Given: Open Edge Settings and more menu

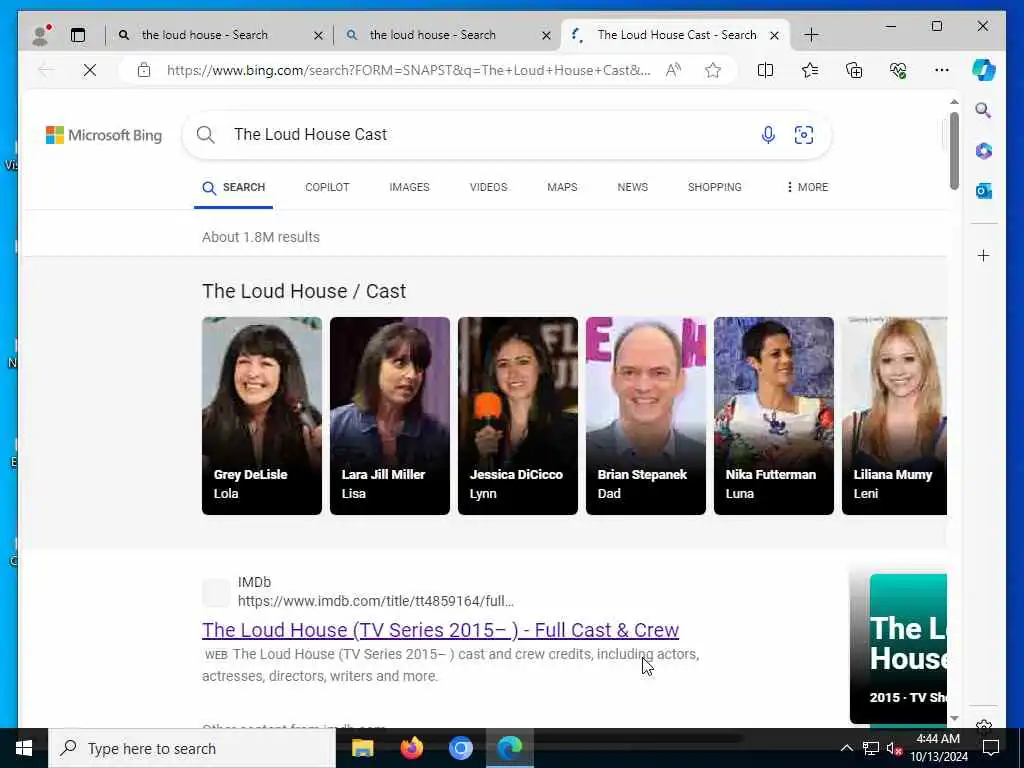Looking at the screenshot, I should 942,70.
